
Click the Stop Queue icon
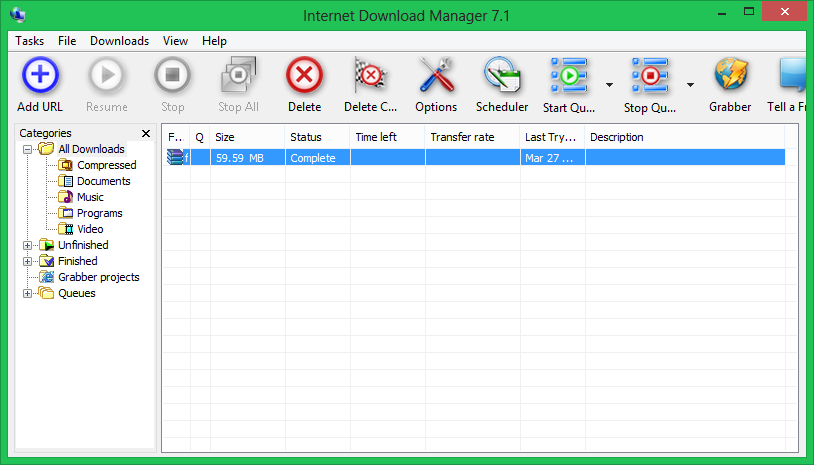click(649, 76)
